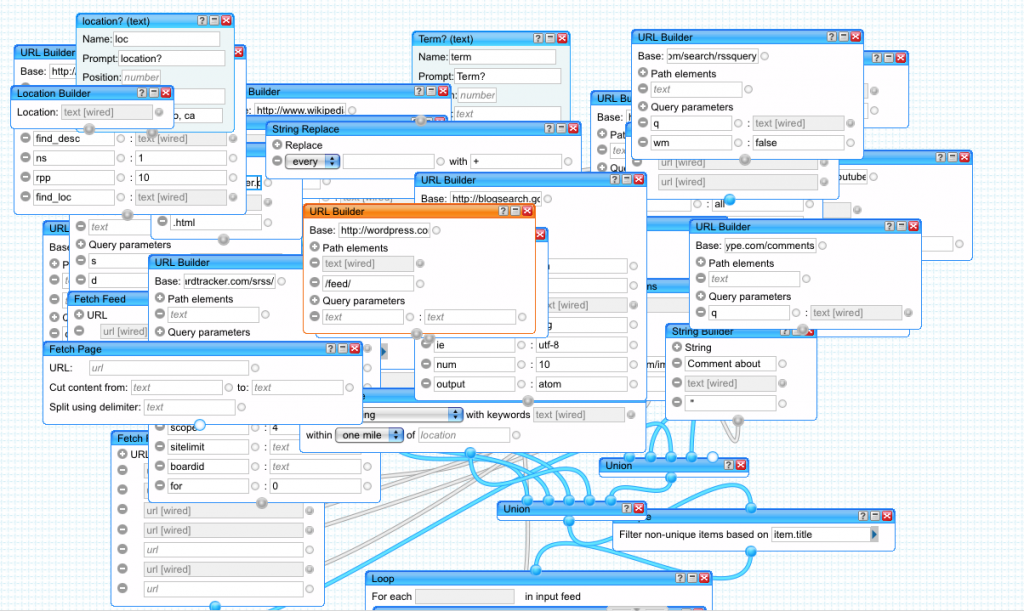This screenshot has width=1024, height=611.
Task: Minimize the String Replace module
Action: coord(559,129)
